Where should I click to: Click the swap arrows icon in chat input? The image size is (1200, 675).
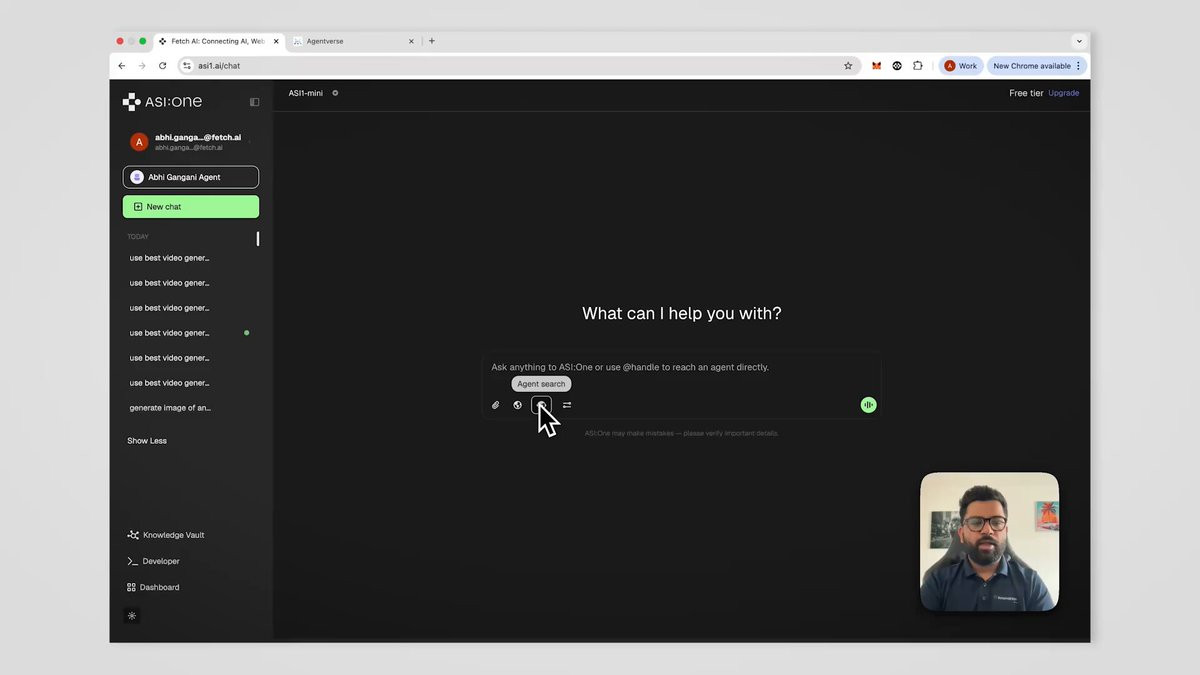tap(567, 405)
